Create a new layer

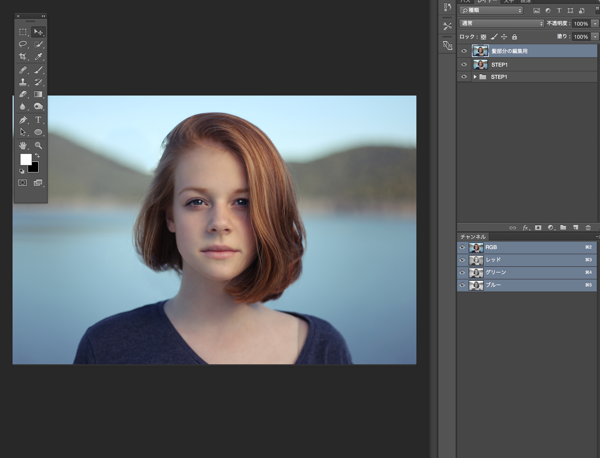pos(576,228)
